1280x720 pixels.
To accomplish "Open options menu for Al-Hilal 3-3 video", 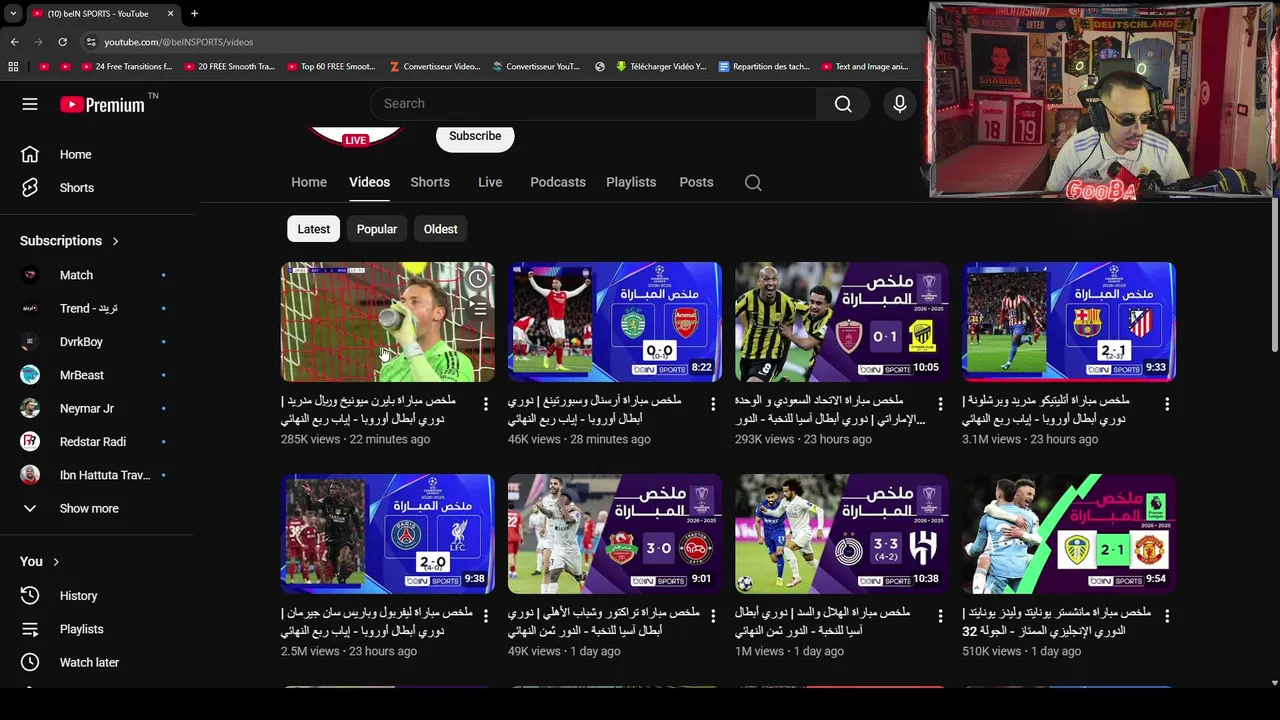I will (x=940, y=616).
